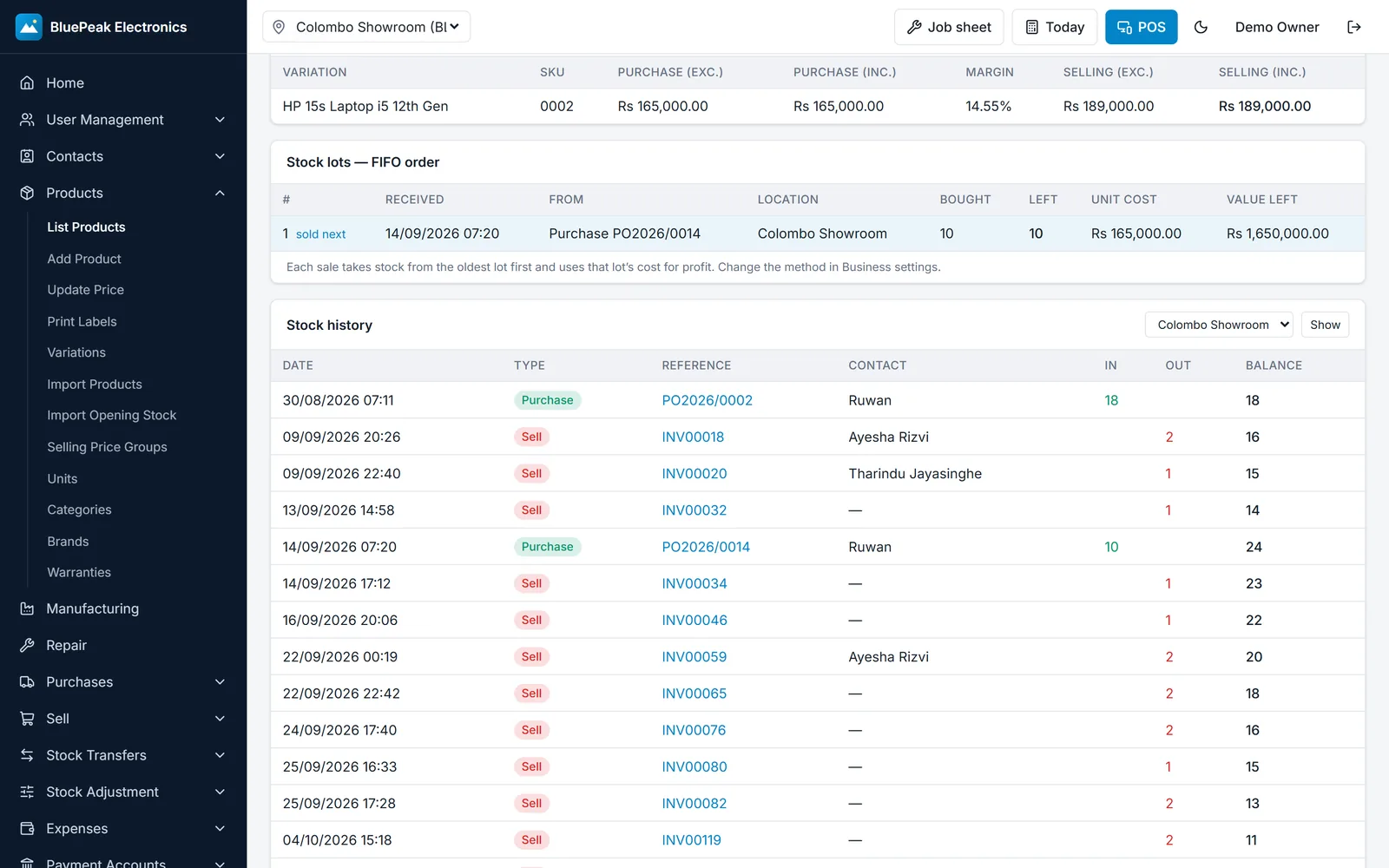Screen dimensions: 1389x868
Task: Click the BluePeak Electronics logo icon
Action: coord(29,27)
